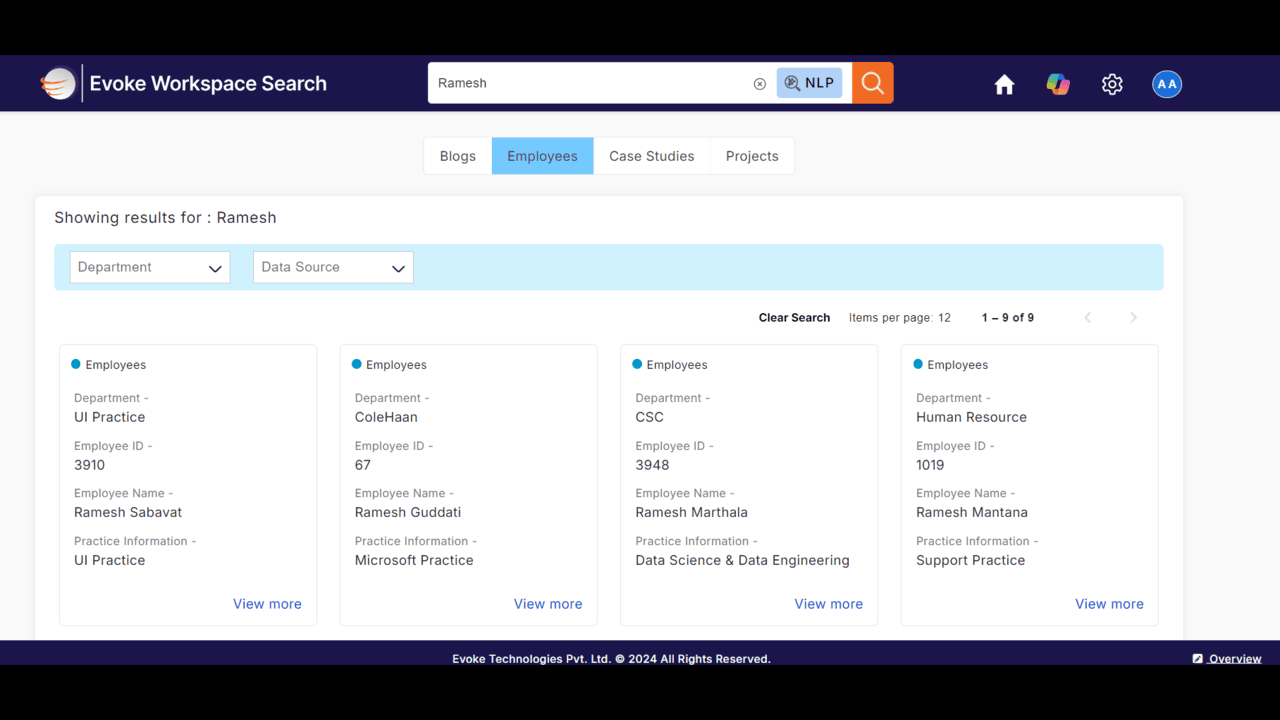The height and width of the screenshot is (720, 1280).
Task: Switch to the Case Studies tab
Action: click(x=652, y=156)
